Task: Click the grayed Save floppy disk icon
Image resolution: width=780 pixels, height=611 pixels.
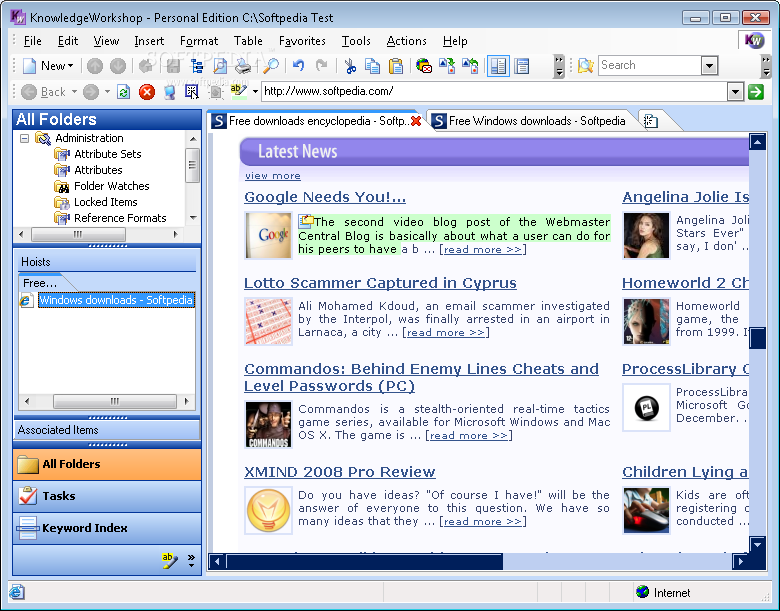Action: coord(173,66)
